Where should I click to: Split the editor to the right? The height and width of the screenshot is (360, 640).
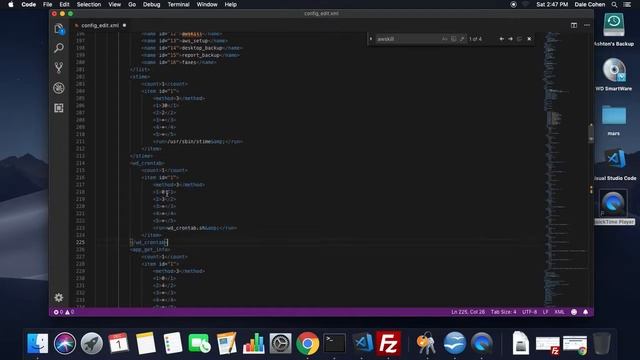(x=574, y=25)
